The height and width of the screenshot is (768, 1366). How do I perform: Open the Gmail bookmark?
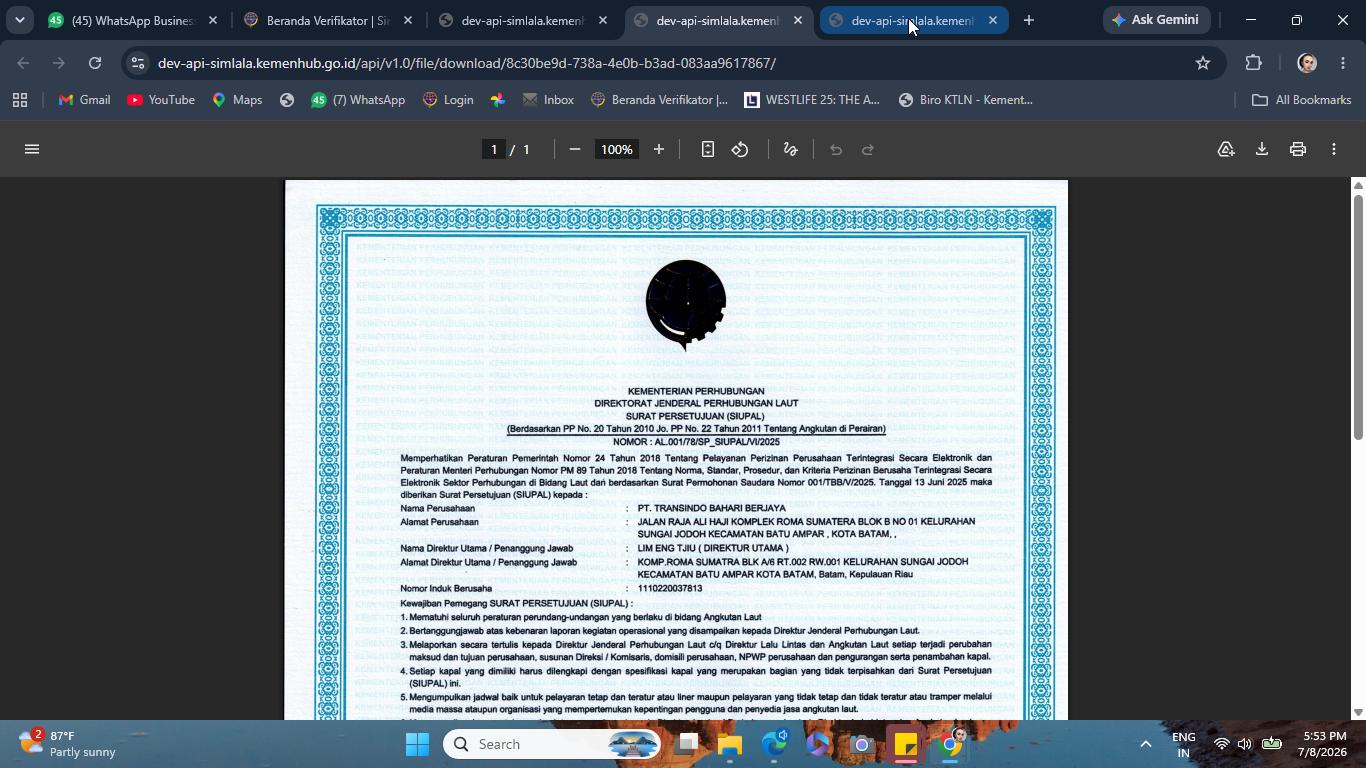85,100
